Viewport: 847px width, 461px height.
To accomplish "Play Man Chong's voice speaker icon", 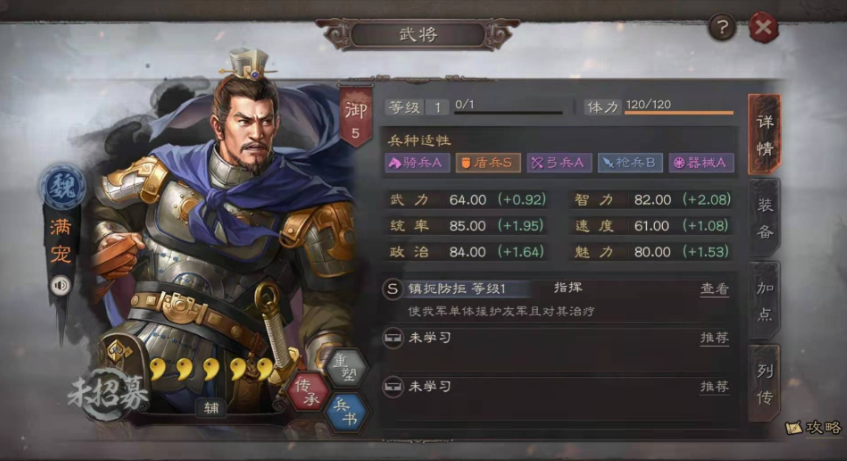I will click(x=60, y=285).
